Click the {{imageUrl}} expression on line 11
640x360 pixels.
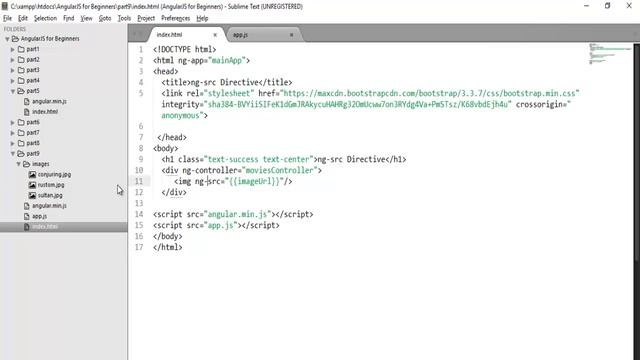(x=254, y=181)
